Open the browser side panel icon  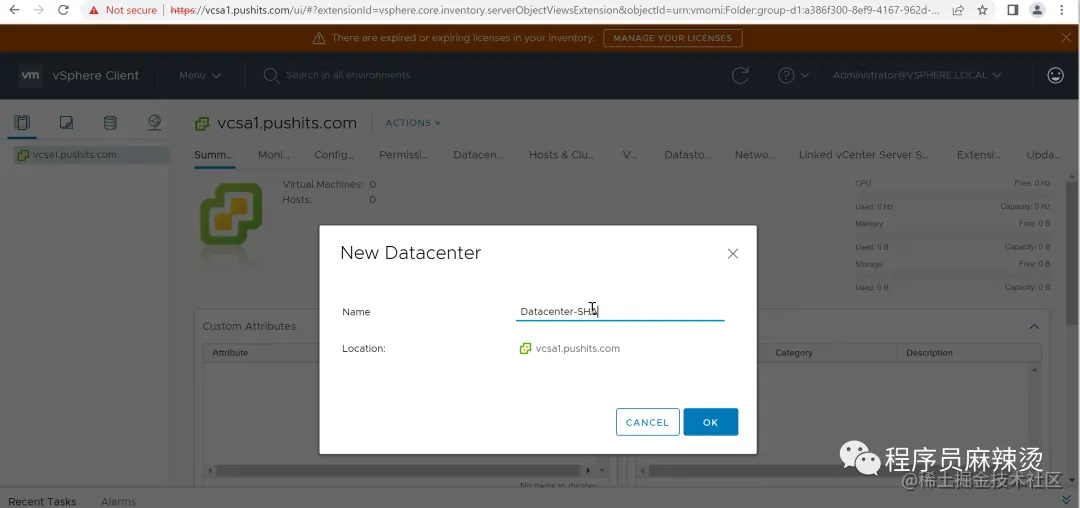coord(1012,10)
